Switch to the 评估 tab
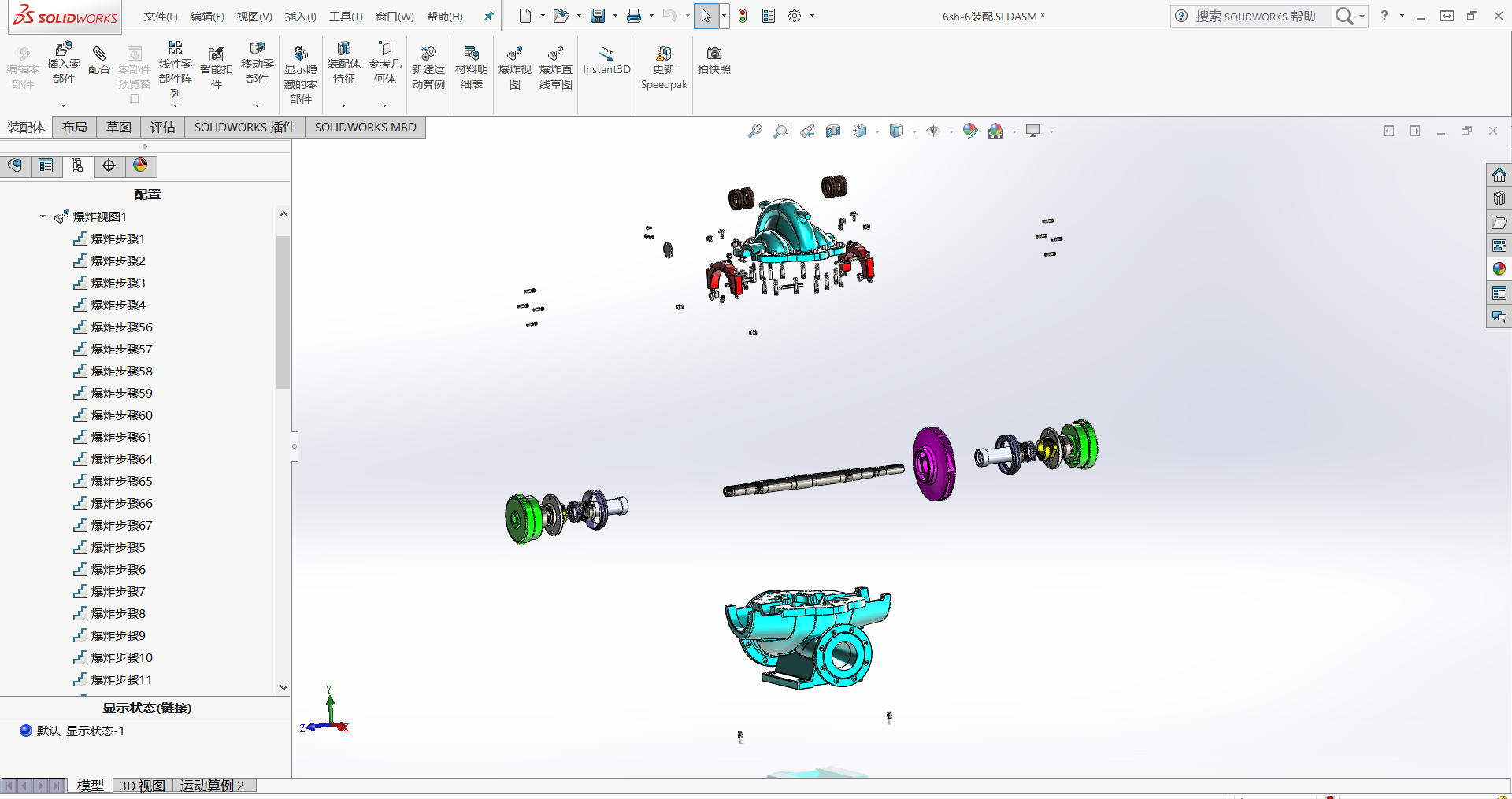The width and height of the screenshot is (1512, 799). tap(163, 128)
